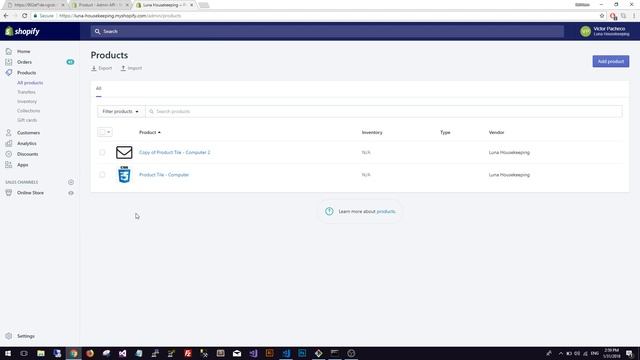Image resolution: width=640 pixels, height=360 pixels.
Task: Open Customers in sidebar
Action: coord(29,133)
